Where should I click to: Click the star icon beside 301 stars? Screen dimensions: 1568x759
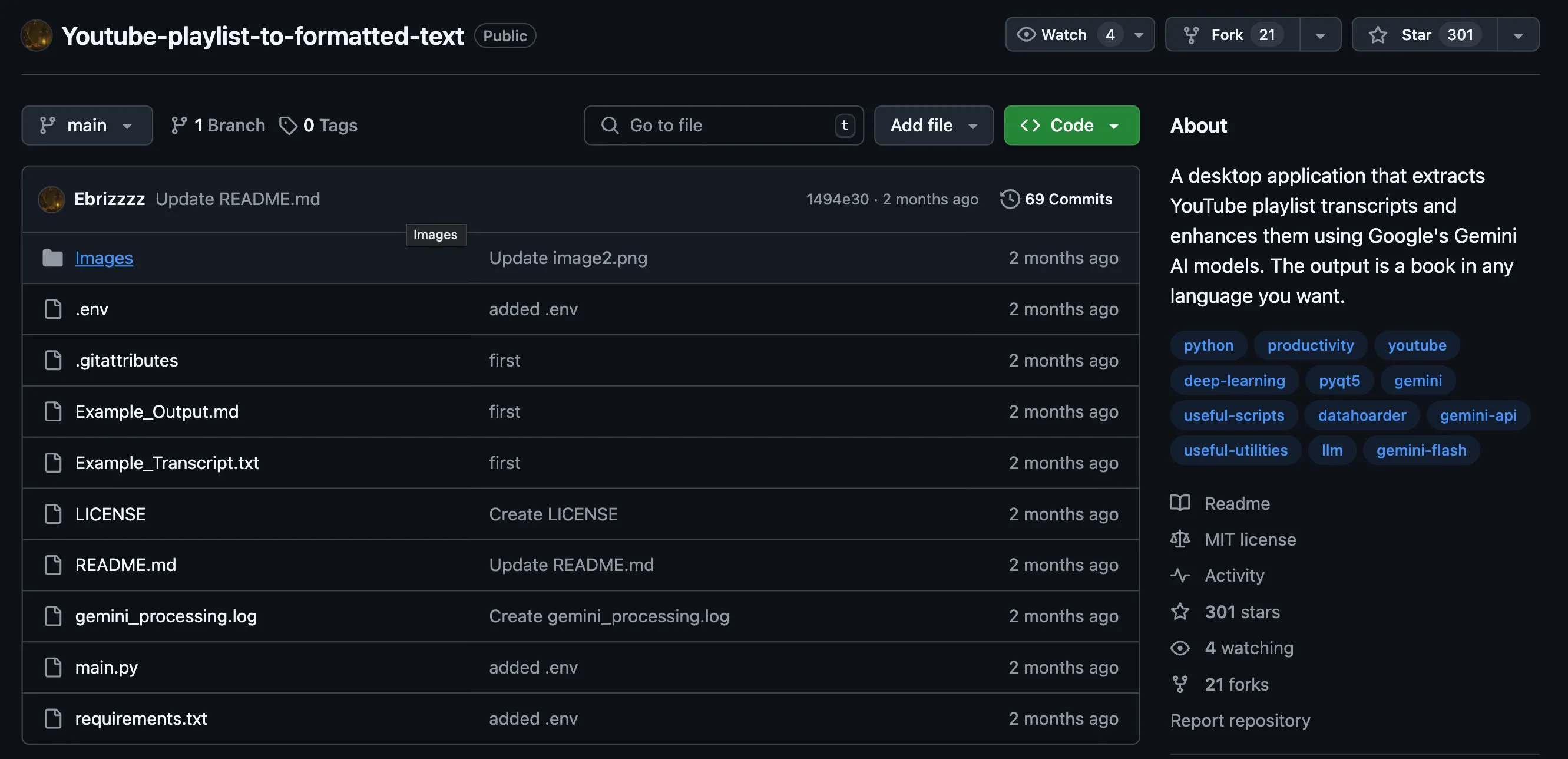point(1180,612)
